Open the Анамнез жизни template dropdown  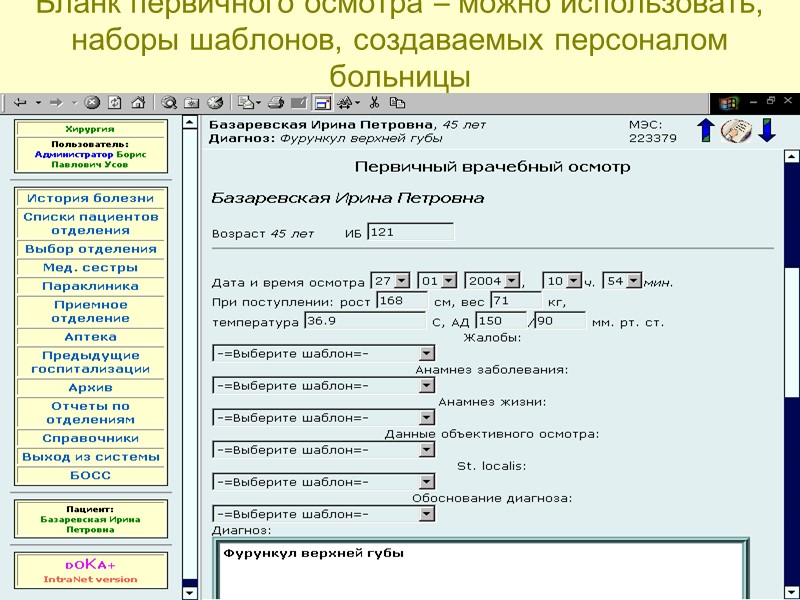[323, 418]
